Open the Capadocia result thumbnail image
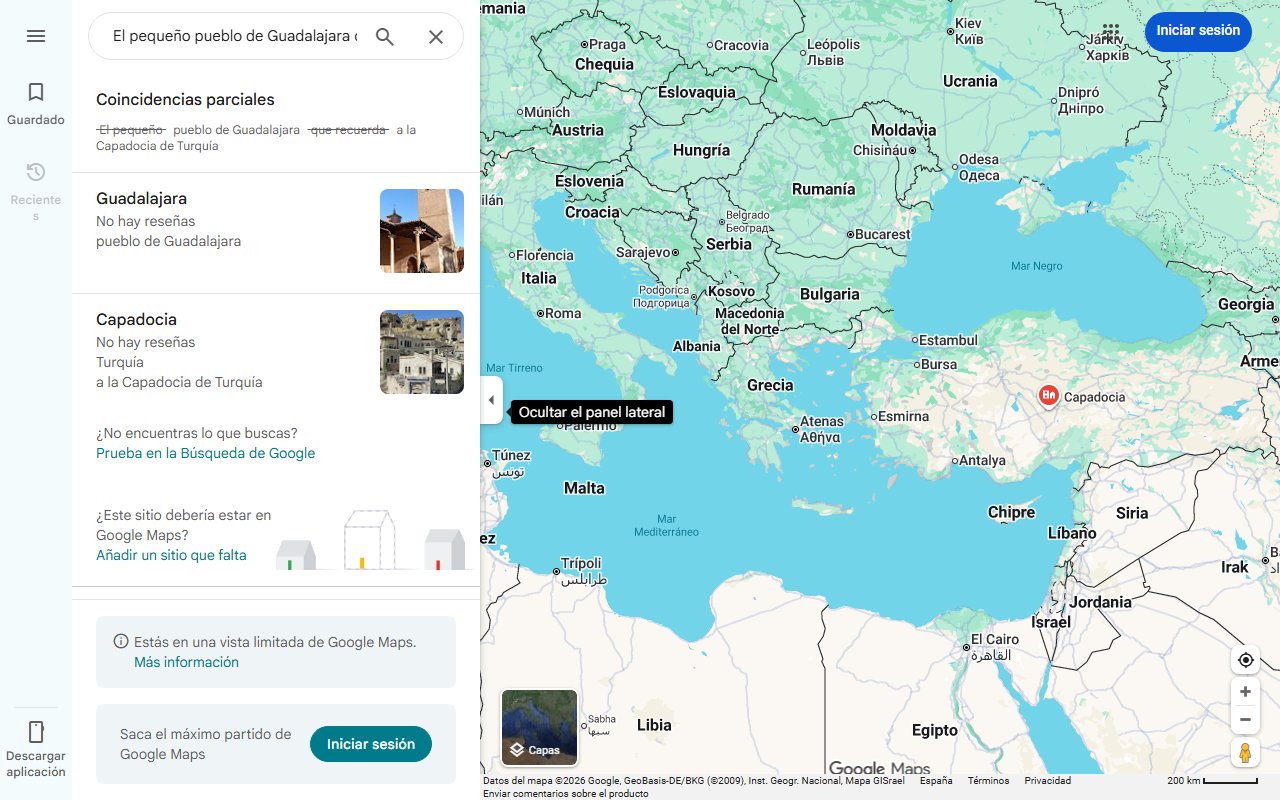Image resolution: width=1280 pixels, height=800 pixels. [421, 352]
